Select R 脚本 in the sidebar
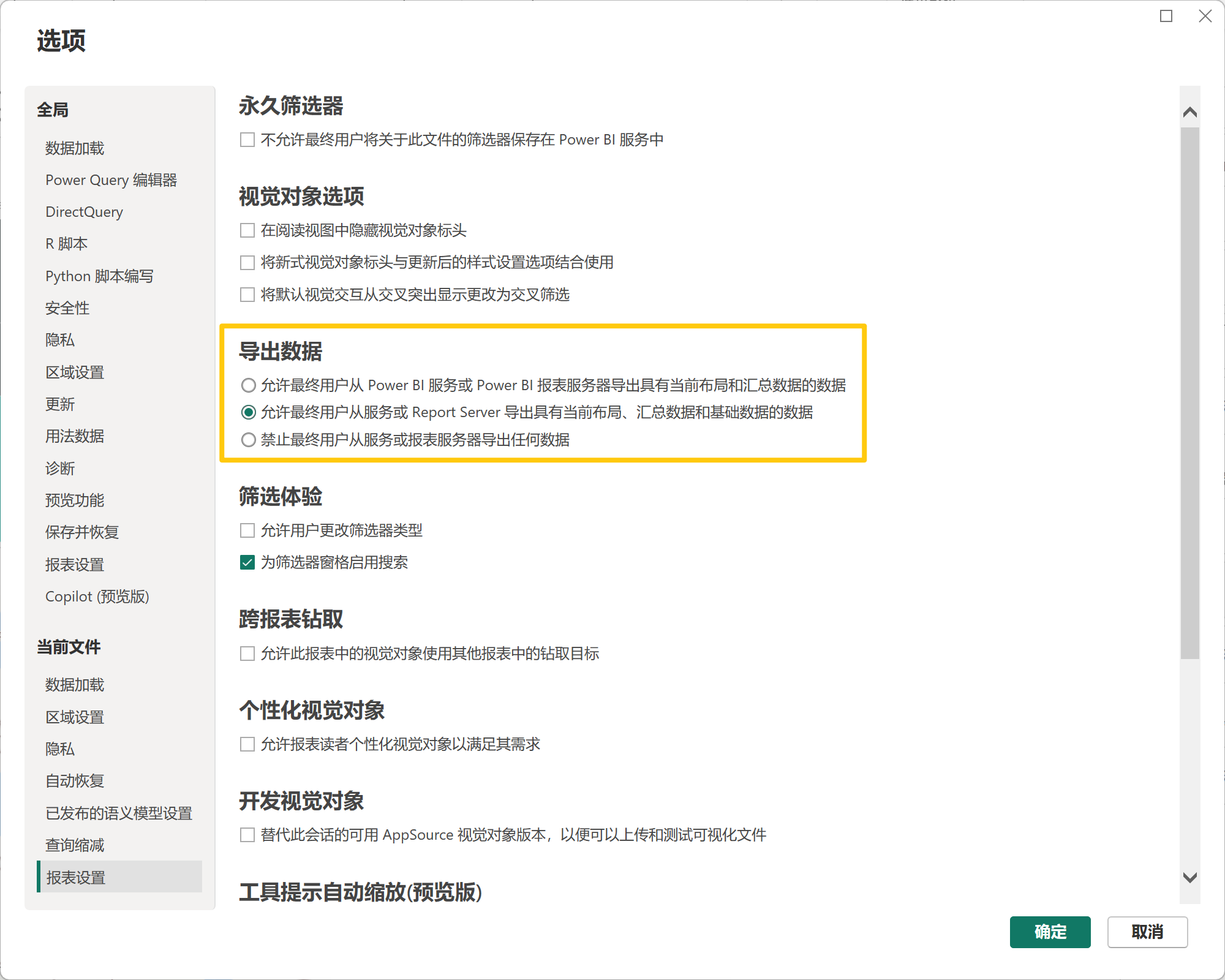The height and width of the screenshot is (980, 1225). [x=67, y=244]
